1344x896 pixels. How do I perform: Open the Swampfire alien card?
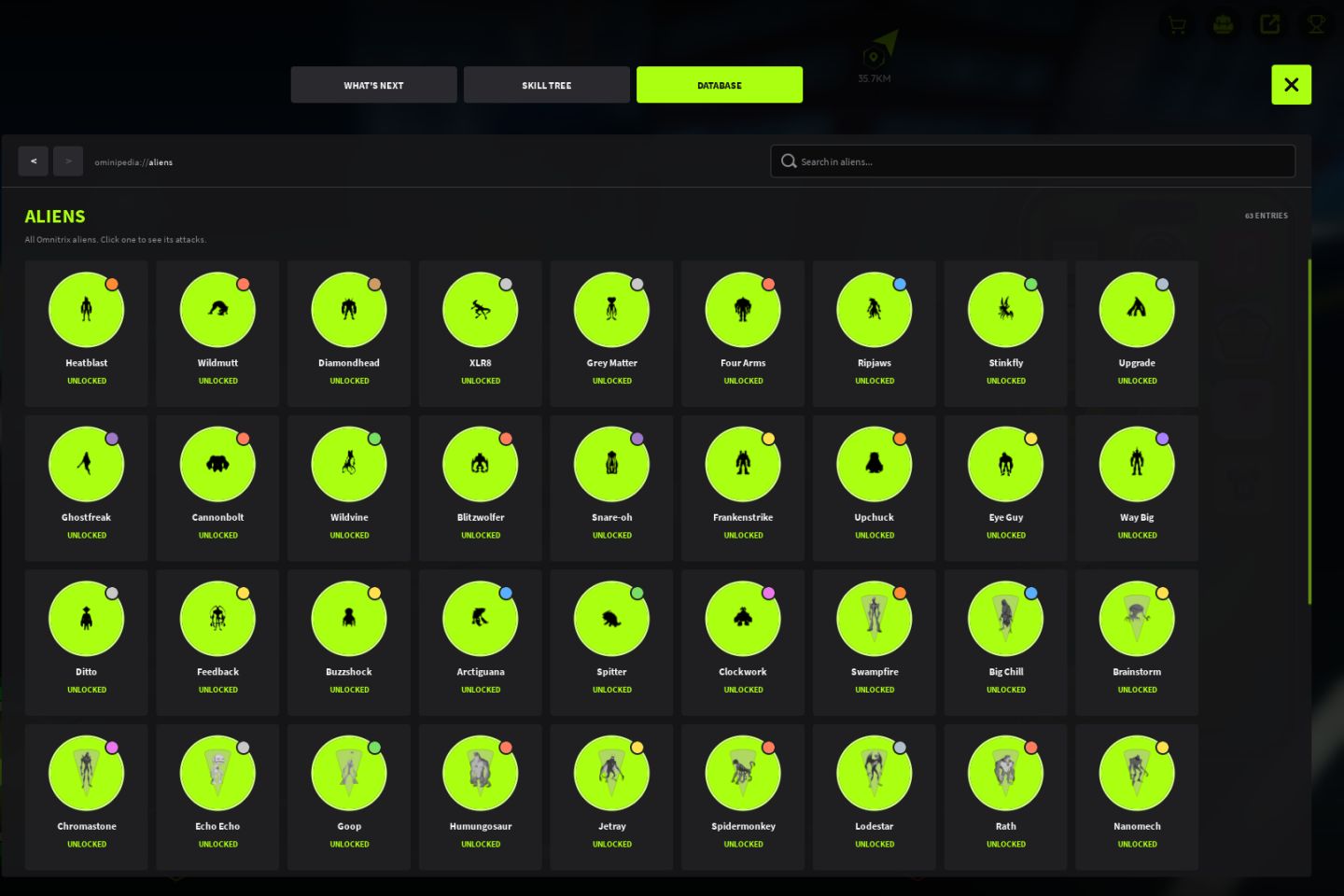[875, 642]
